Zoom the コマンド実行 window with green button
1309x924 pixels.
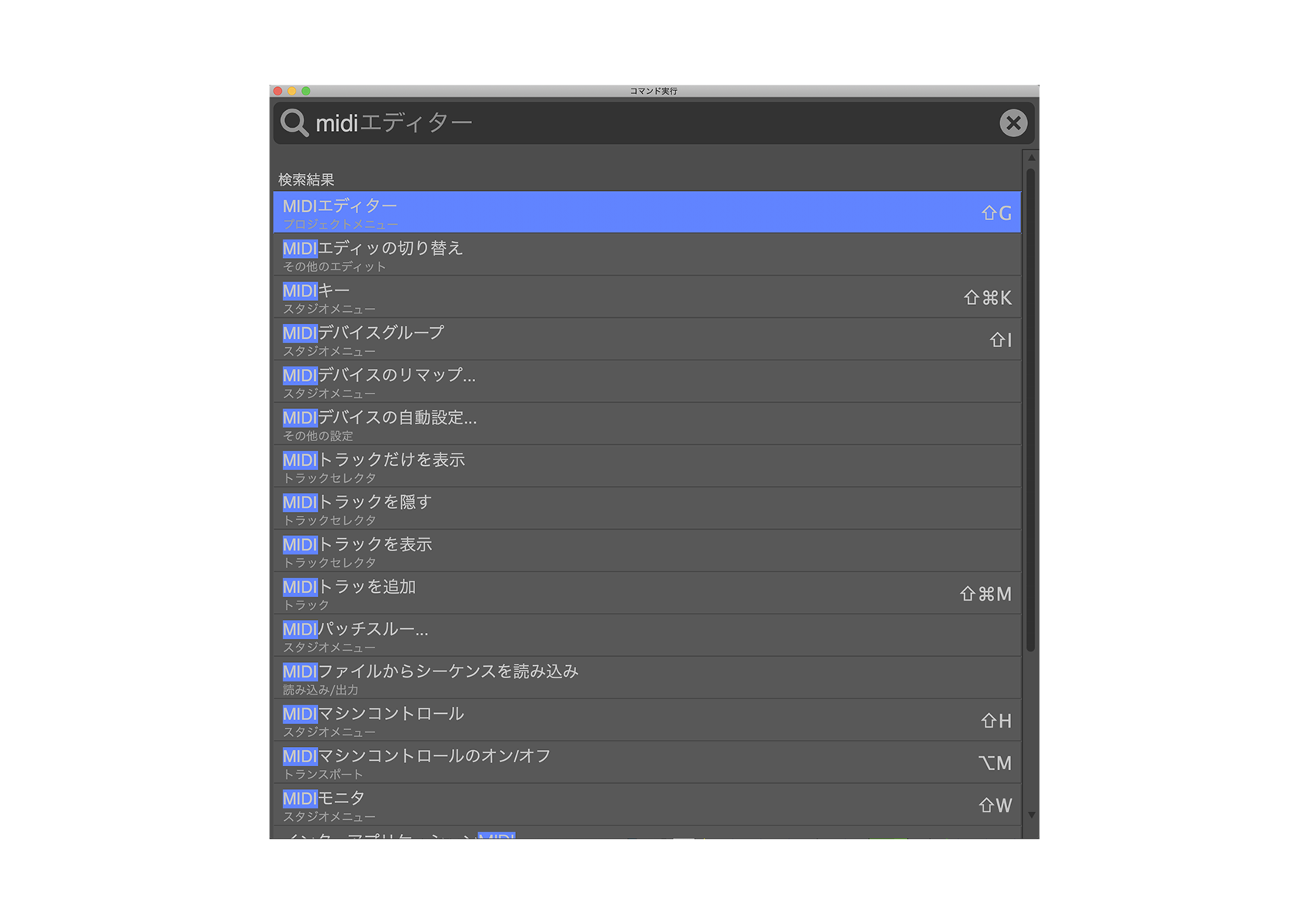[306, 91]
